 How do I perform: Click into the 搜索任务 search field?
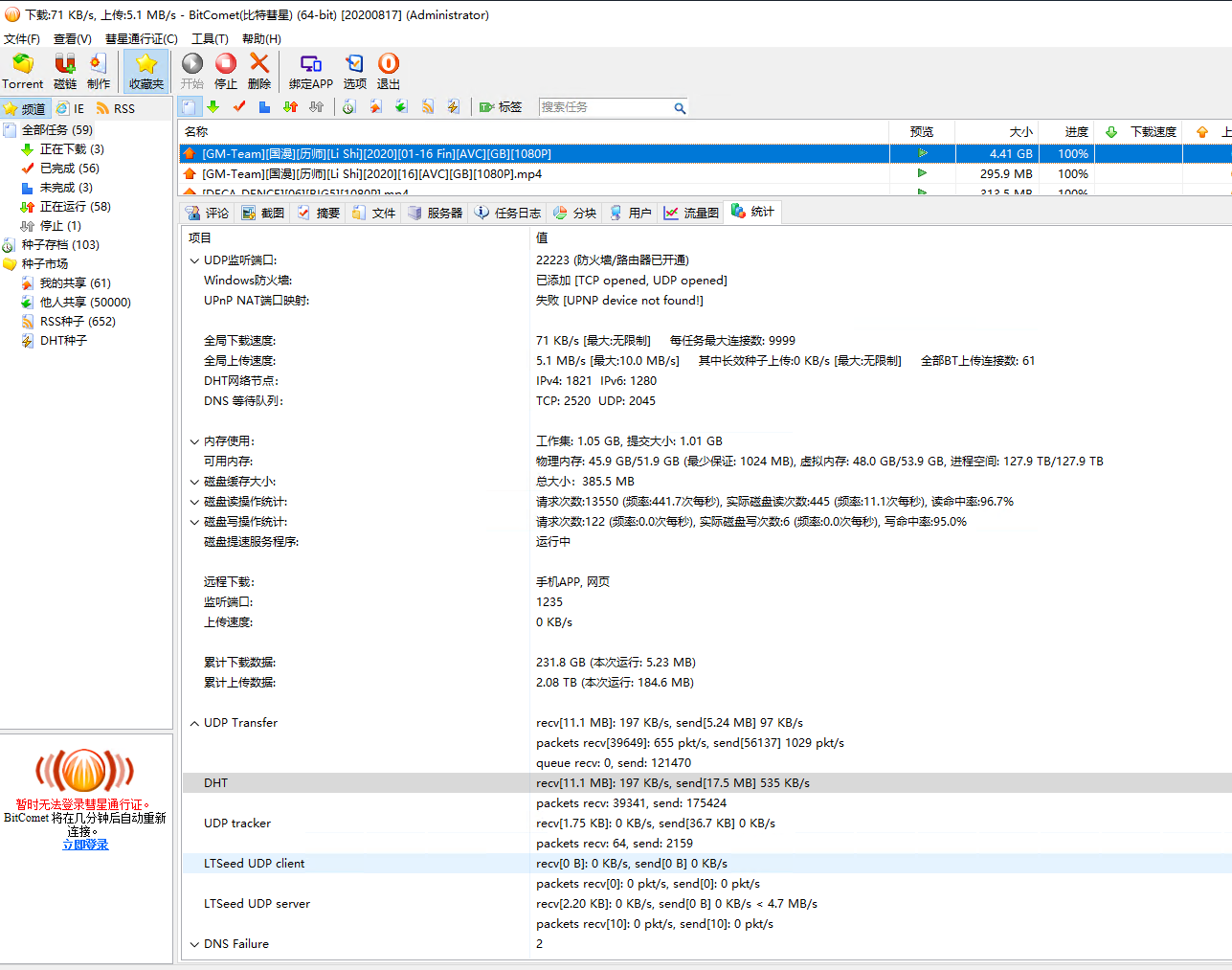(605, 107)
